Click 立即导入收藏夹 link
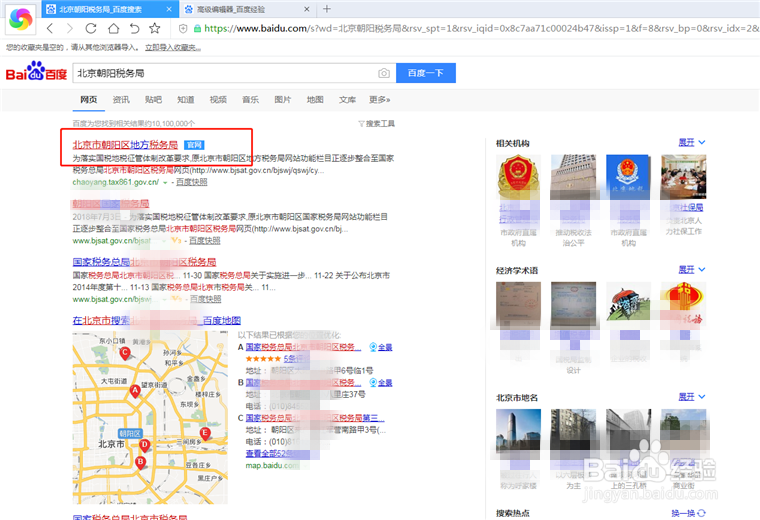The height and width of the screenshot is (520, 760). click(x=173, y=47)
